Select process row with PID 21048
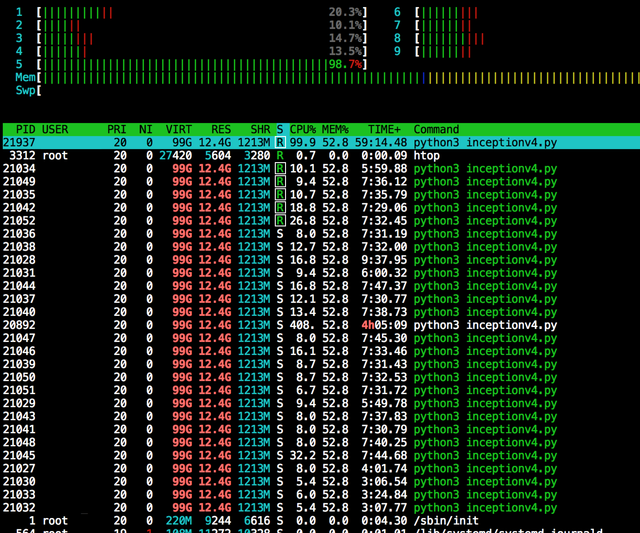Image resolution: width=640 pixels, height=533 pixels. [320, 443]
